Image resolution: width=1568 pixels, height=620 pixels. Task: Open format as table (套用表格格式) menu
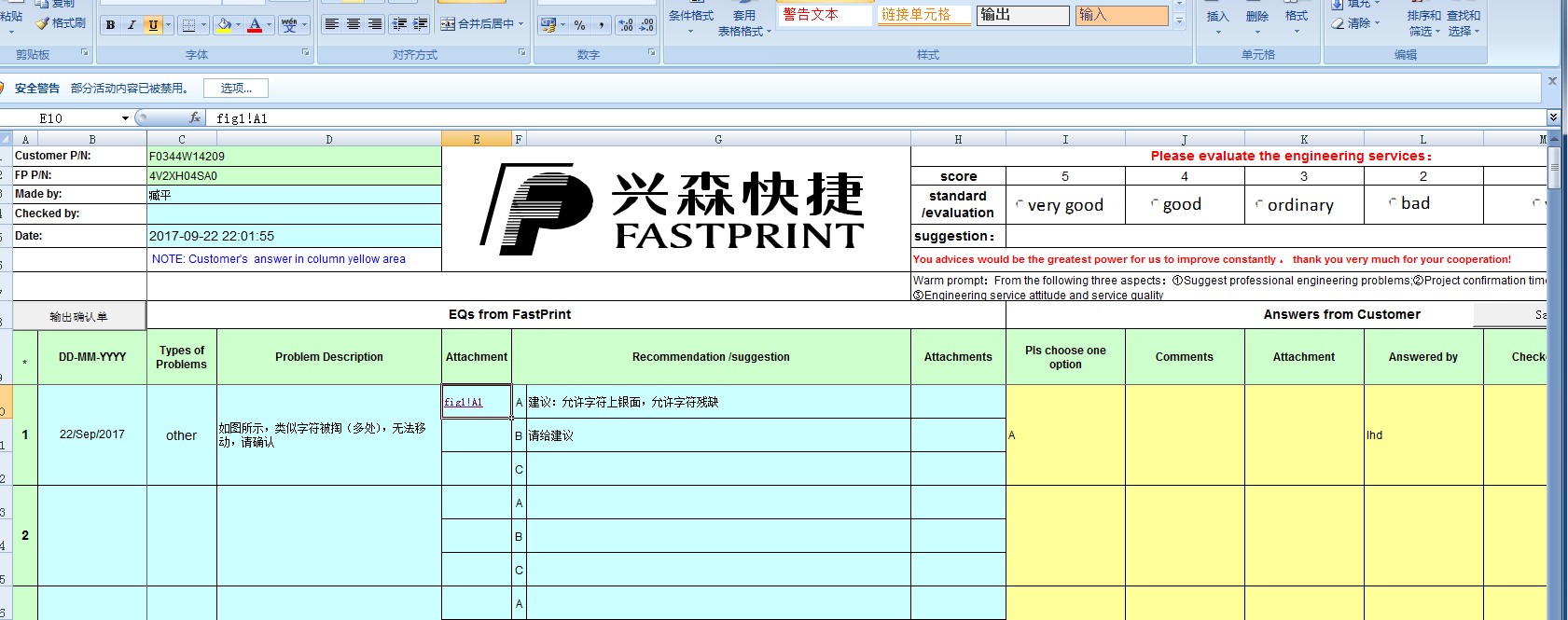743,20
